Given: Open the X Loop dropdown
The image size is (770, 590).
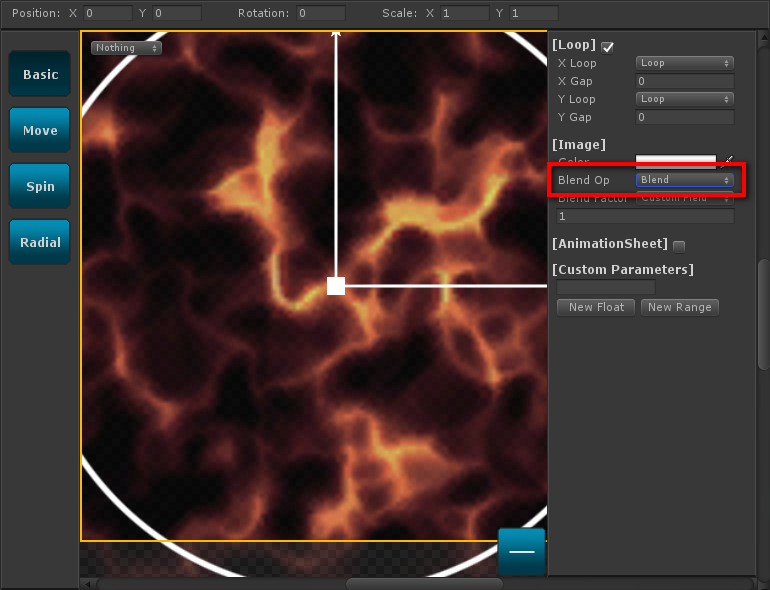Looking at the screenshot, I should click(685, 63).
